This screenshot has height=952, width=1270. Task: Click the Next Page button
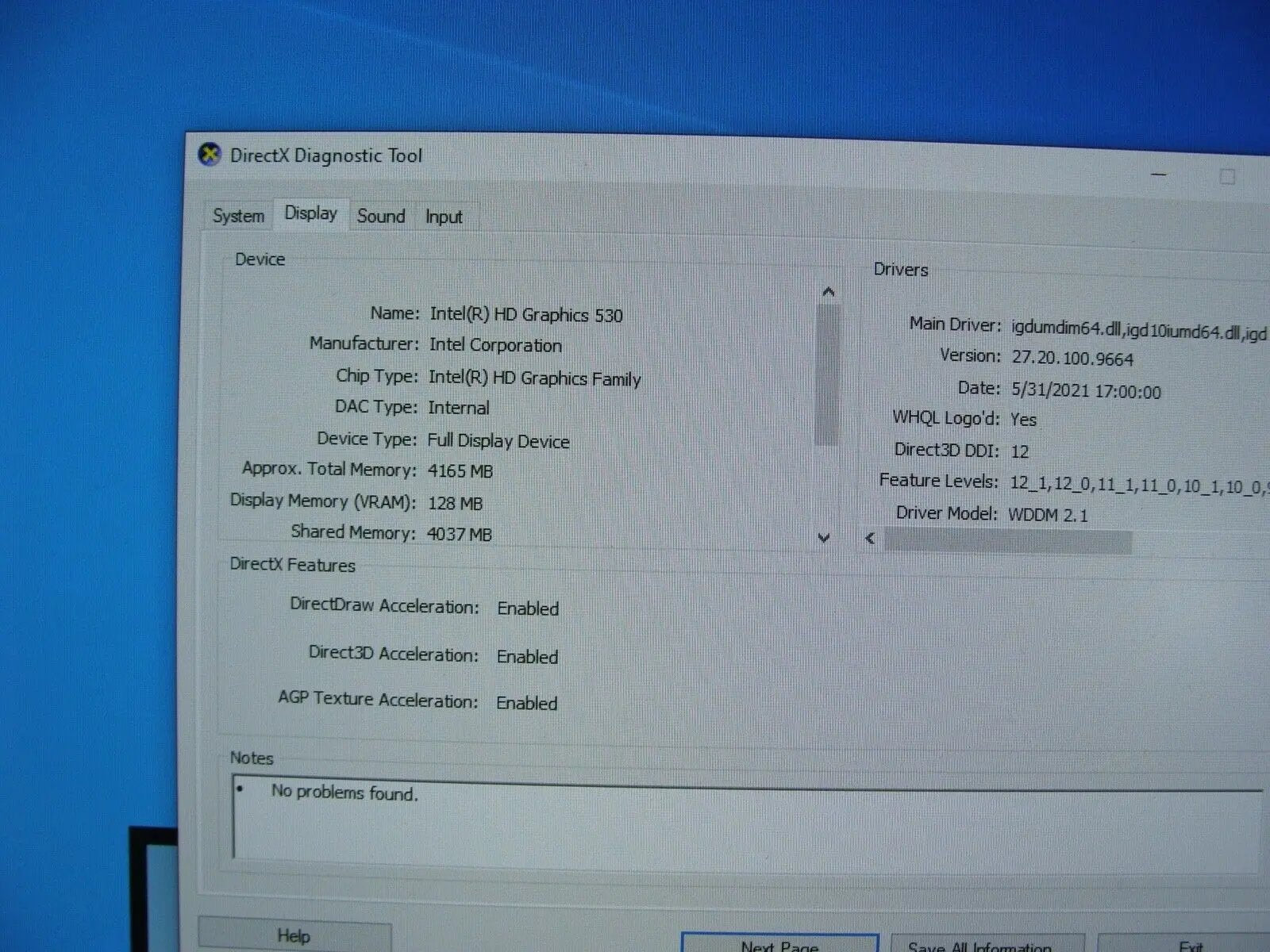point(779,944)
